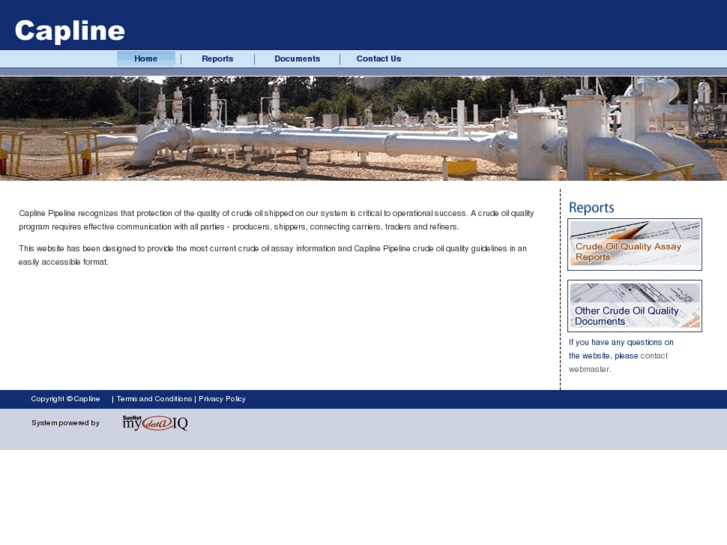
Task: Open the Reports menu item
Action: tap(217, 58)
